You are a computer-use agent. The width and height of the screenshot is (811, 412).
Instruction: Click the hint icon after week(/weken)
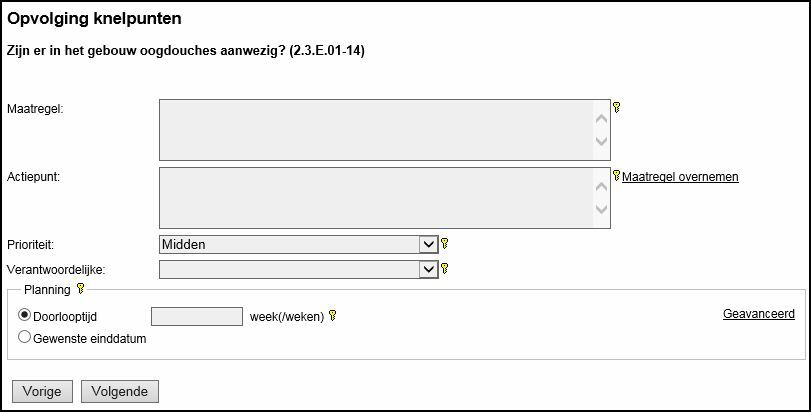333,316
